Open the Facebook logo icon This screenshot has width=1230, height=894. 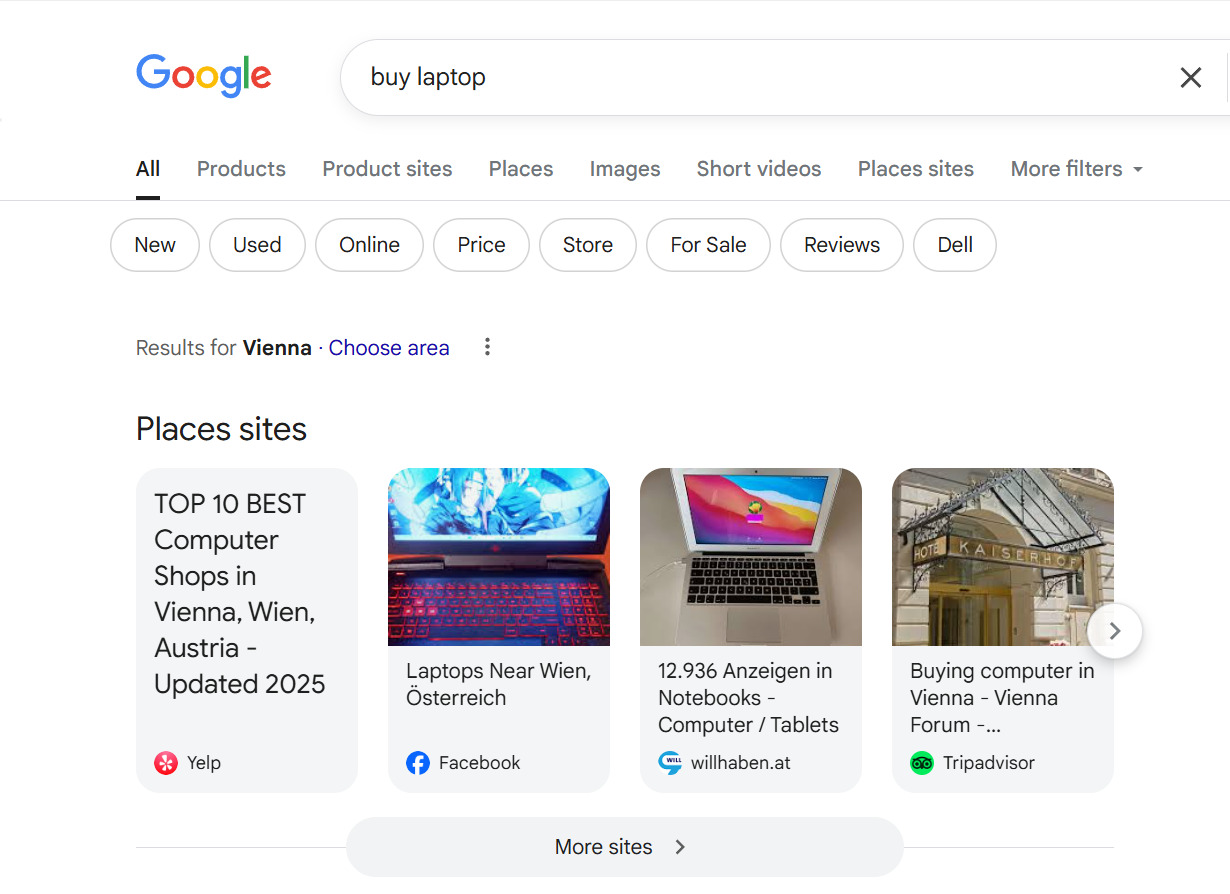click(x=418, y=763)
